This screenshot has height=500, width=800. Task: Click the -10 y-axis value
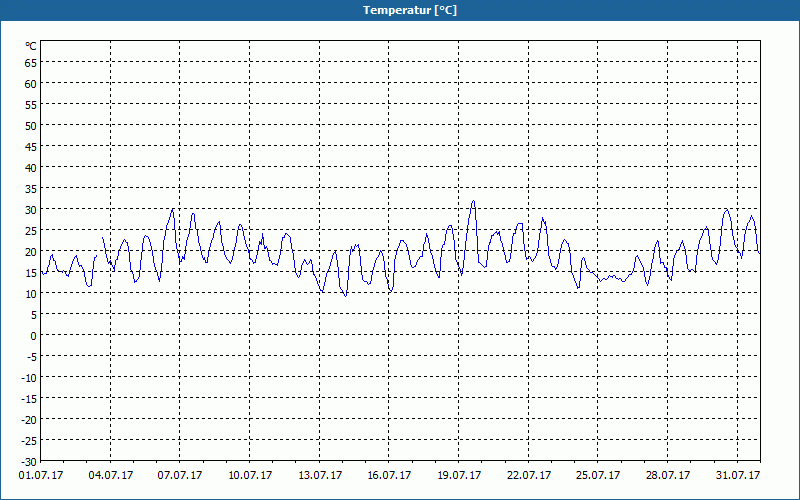(x=29, y=378)
